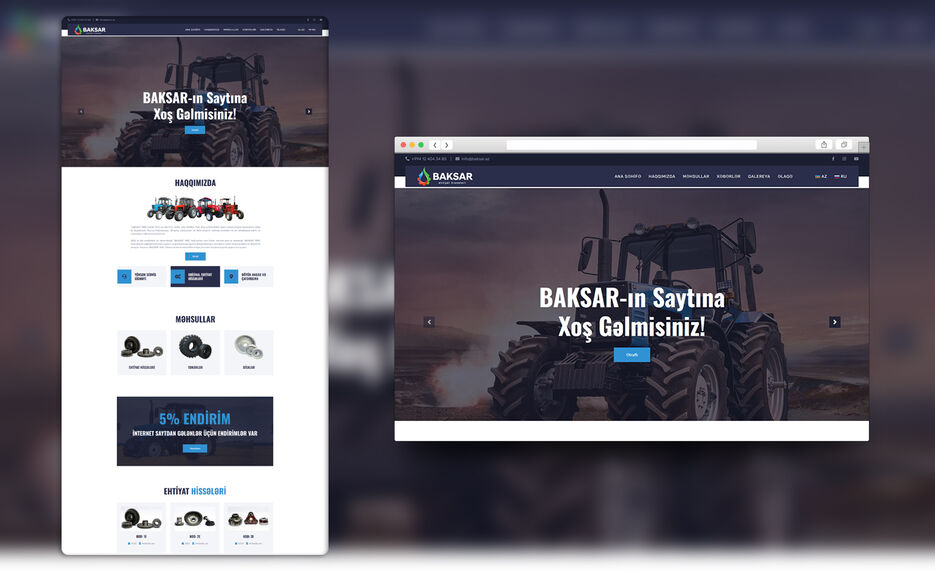
Task: Click blue button under browser hero heading
Action: [x=631, y=355]
